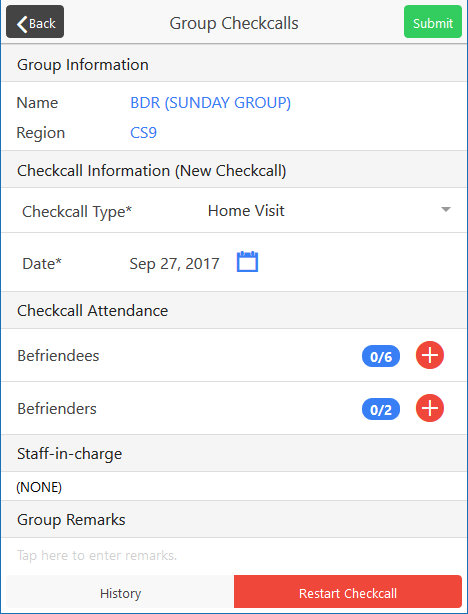Open the CS9 region link

143,133
